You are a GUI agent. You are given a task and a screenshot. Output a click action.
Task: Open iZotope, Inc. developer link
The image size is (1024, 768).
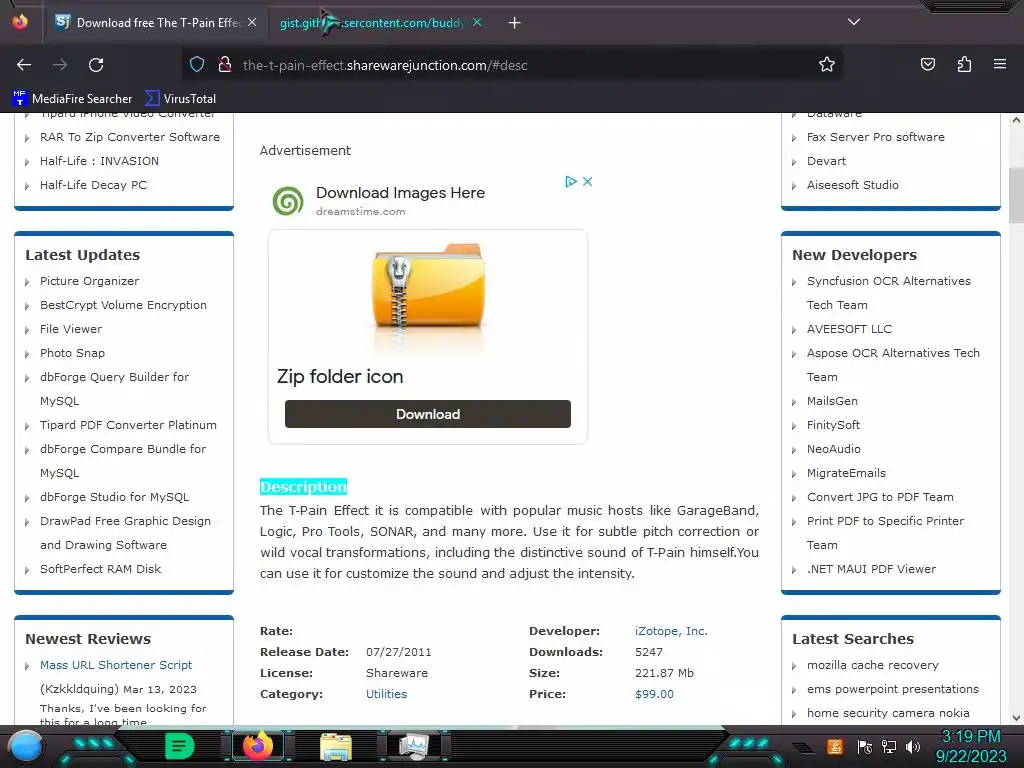tap(671, 631)
